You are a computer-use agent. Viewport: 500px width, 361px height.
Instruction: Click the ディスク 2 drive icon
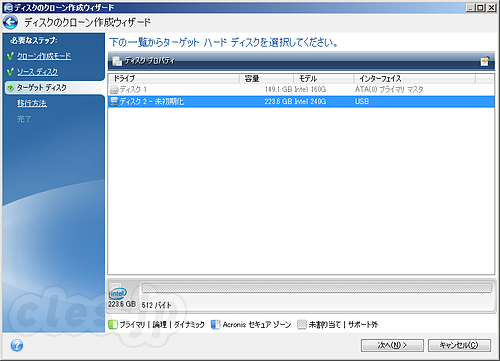(114, 101)
